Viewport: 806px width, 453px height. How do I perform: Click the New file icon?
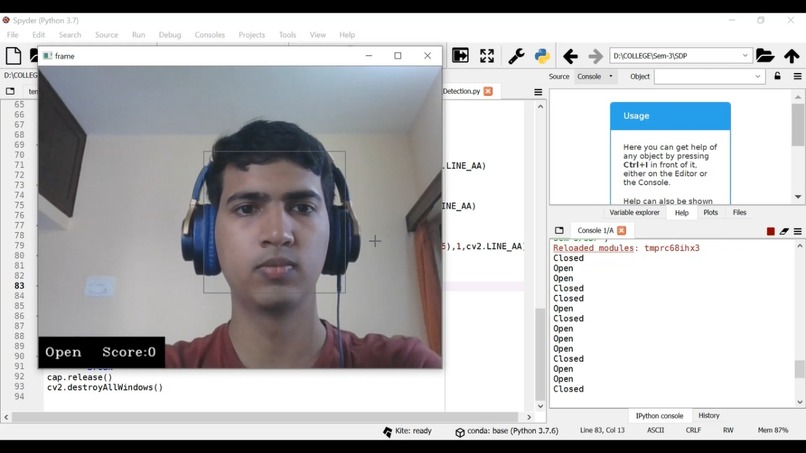13,56
